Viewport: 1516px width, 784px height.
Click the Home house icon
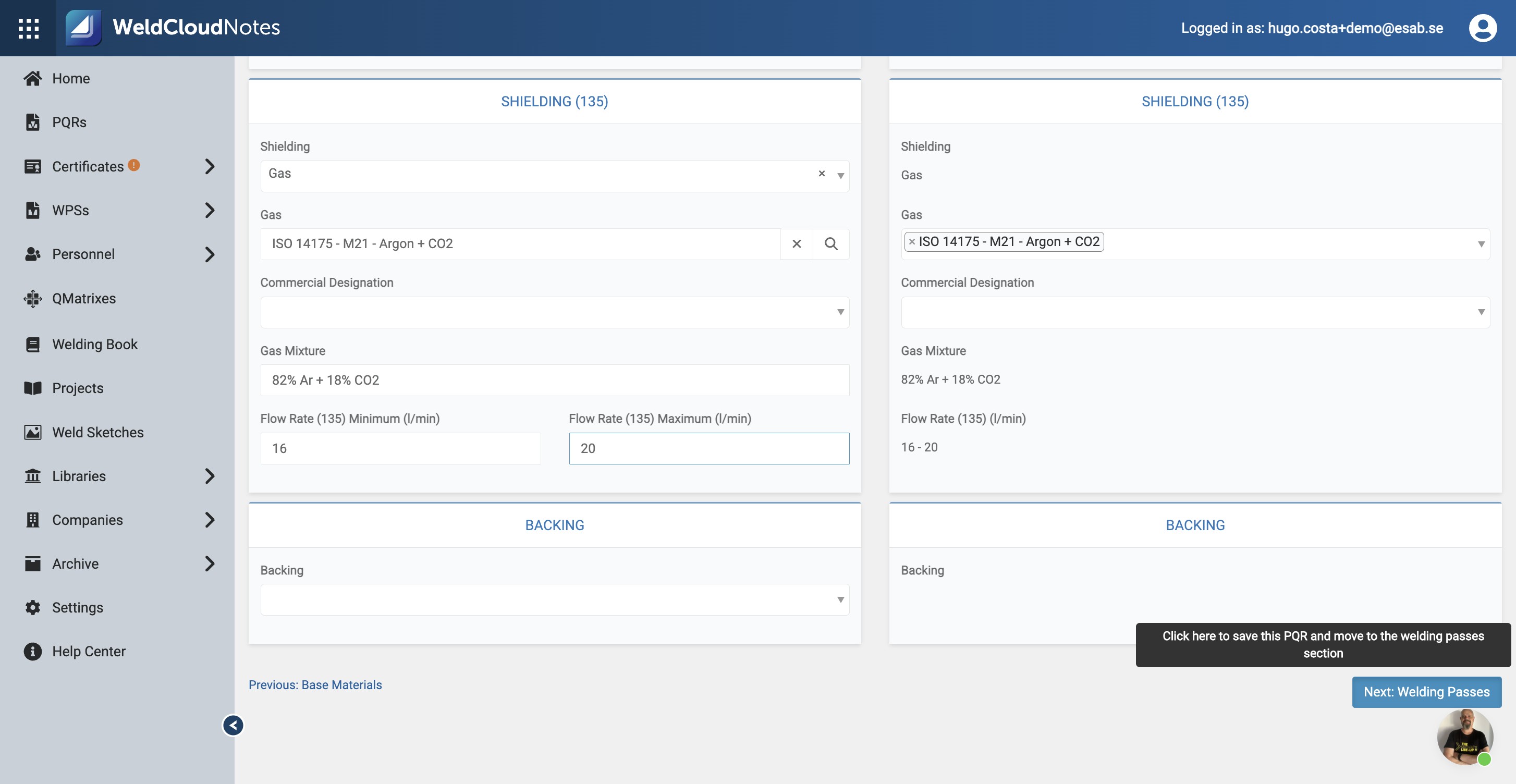[x=33, y=78]
